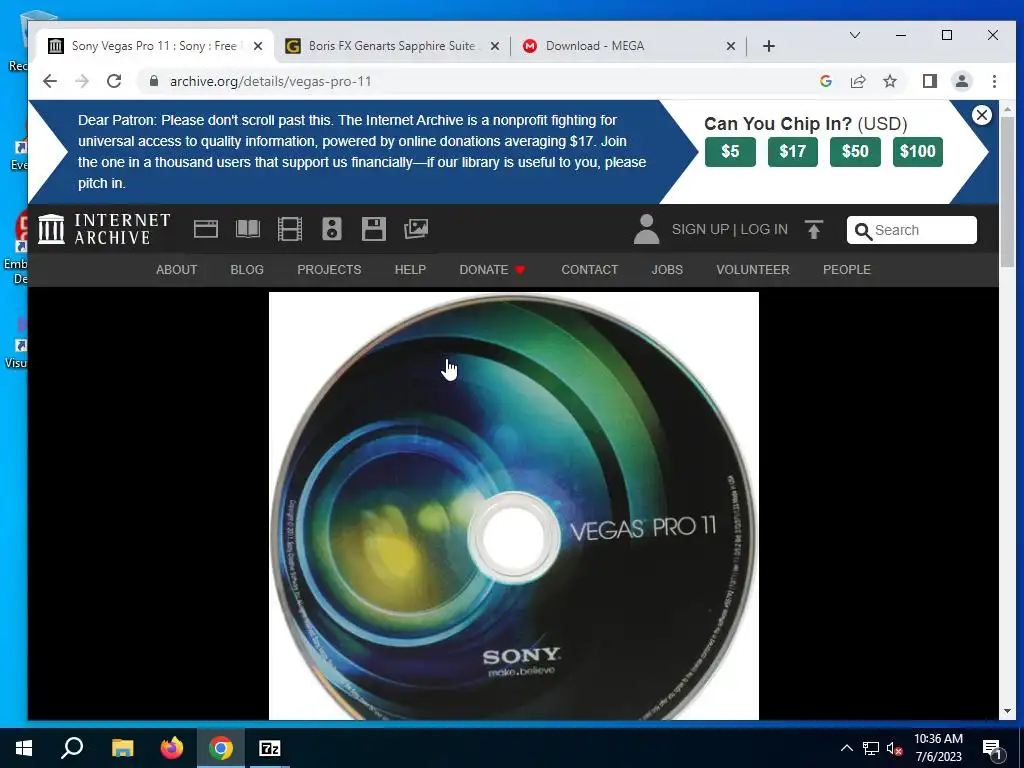Click the scrollbar down arrow
Image resolution: width=1024 pixels, height=768 pixels.
coord(1007,711)
